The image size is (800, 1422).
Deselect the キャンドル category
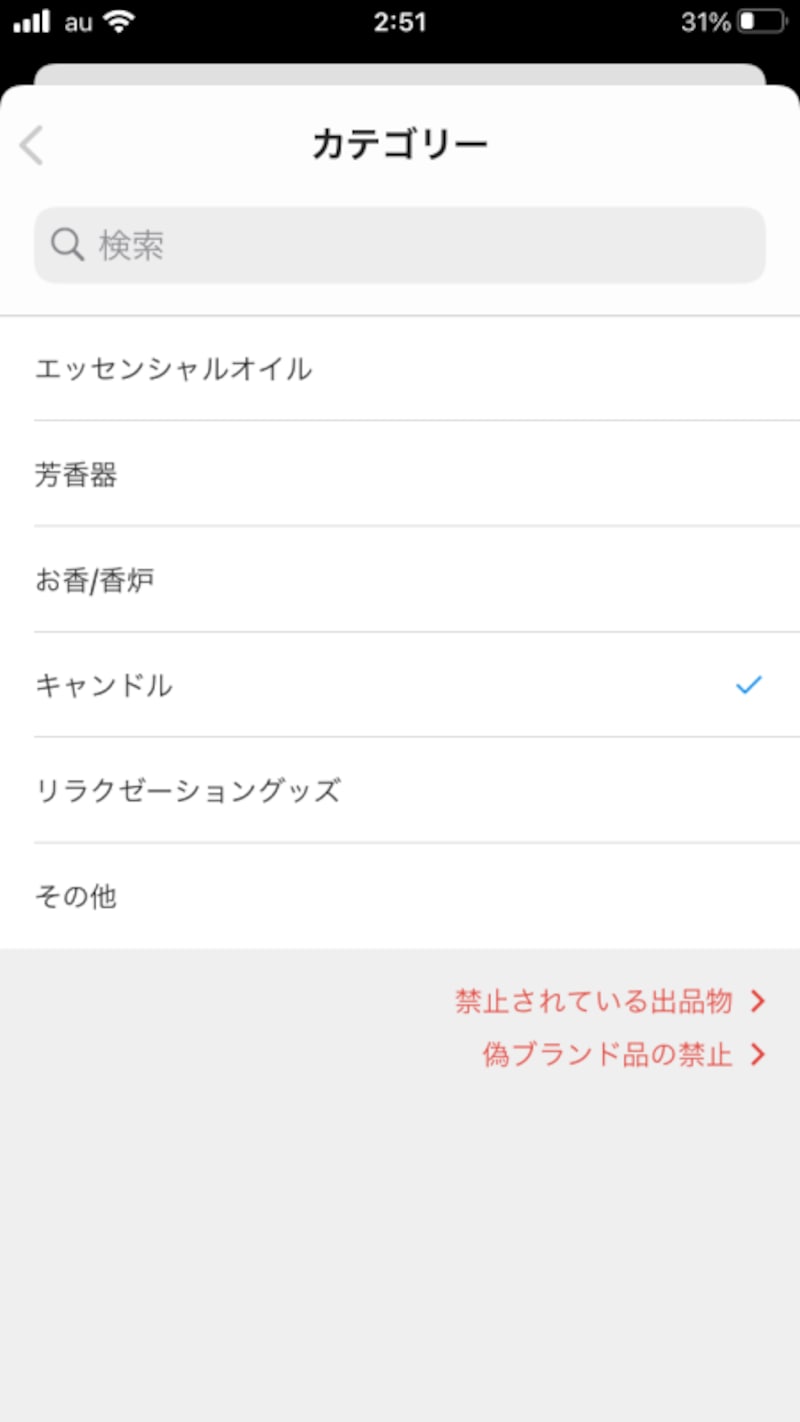(104, 685)
